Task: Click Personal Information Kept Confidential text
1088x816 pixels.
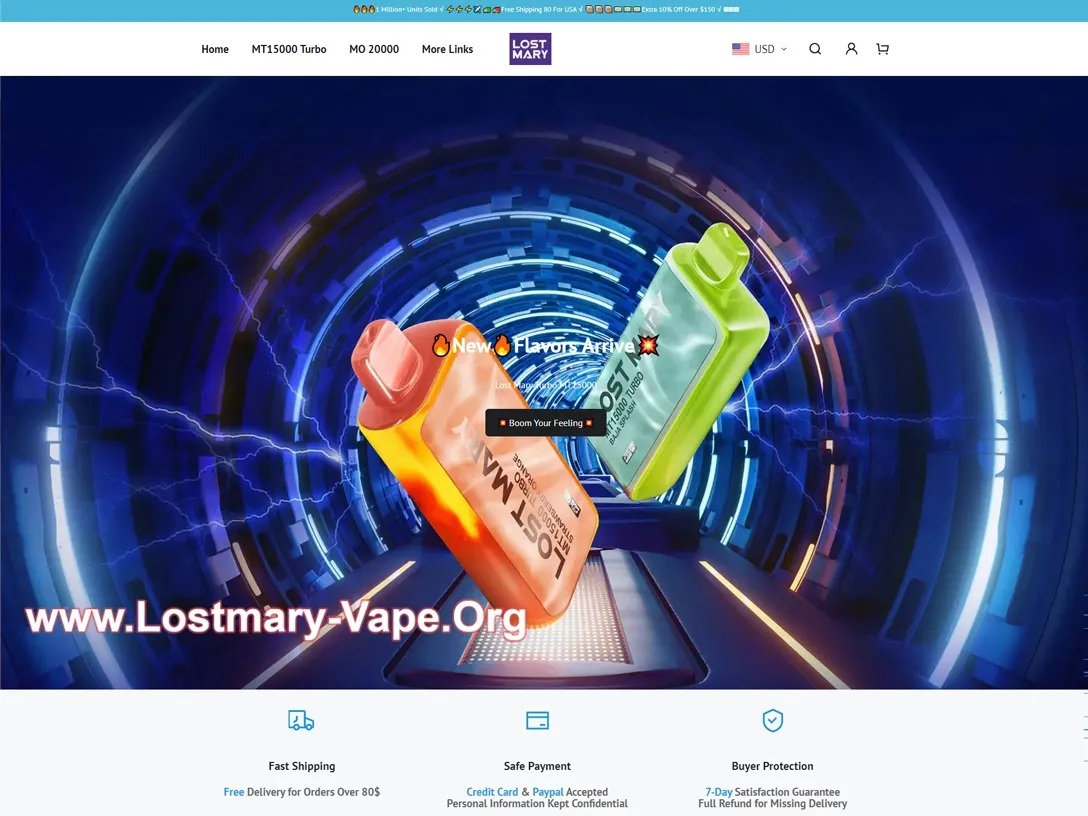Action: pyautogui.click(x=537, y=804)
